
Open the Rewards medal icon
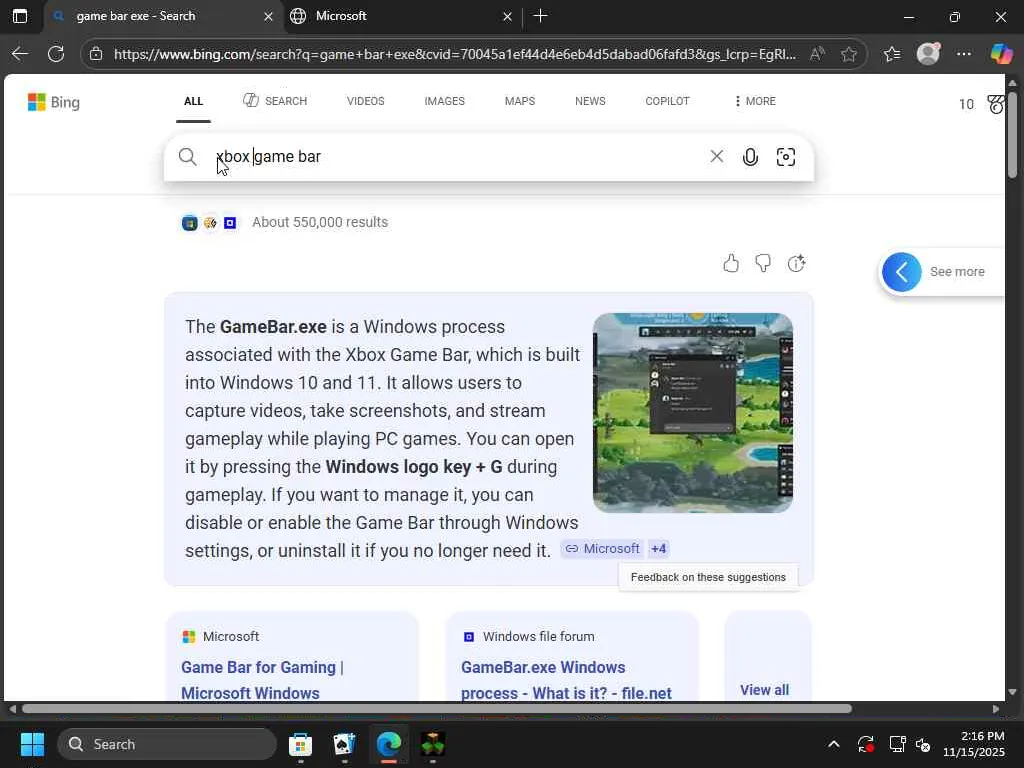[996, 104]
